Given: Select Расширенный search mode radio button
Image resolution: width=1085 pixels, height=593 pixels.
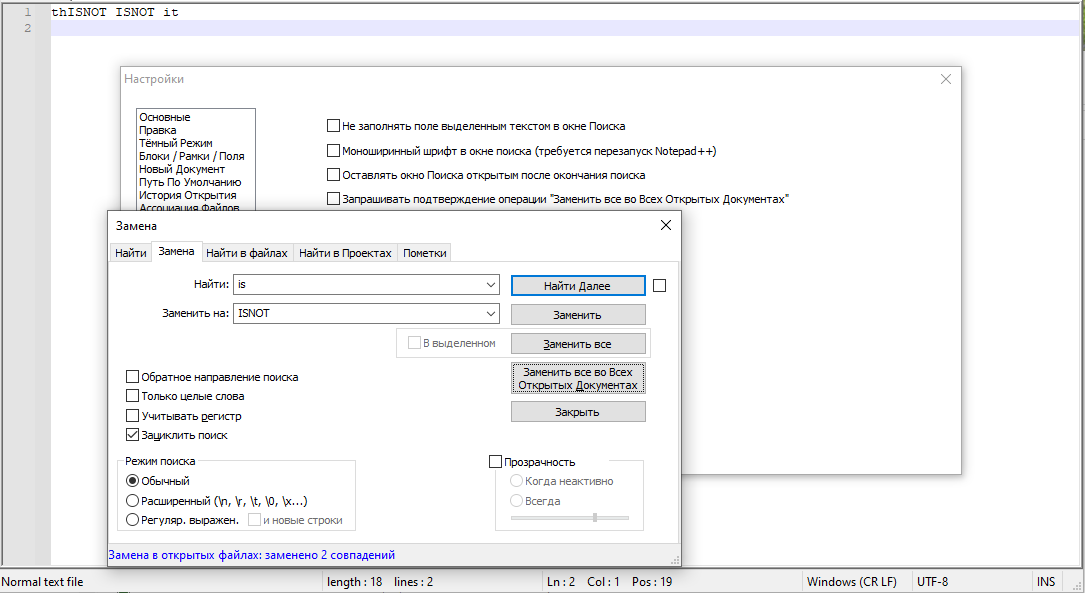Looking at the screenshot, I should 133,501.
